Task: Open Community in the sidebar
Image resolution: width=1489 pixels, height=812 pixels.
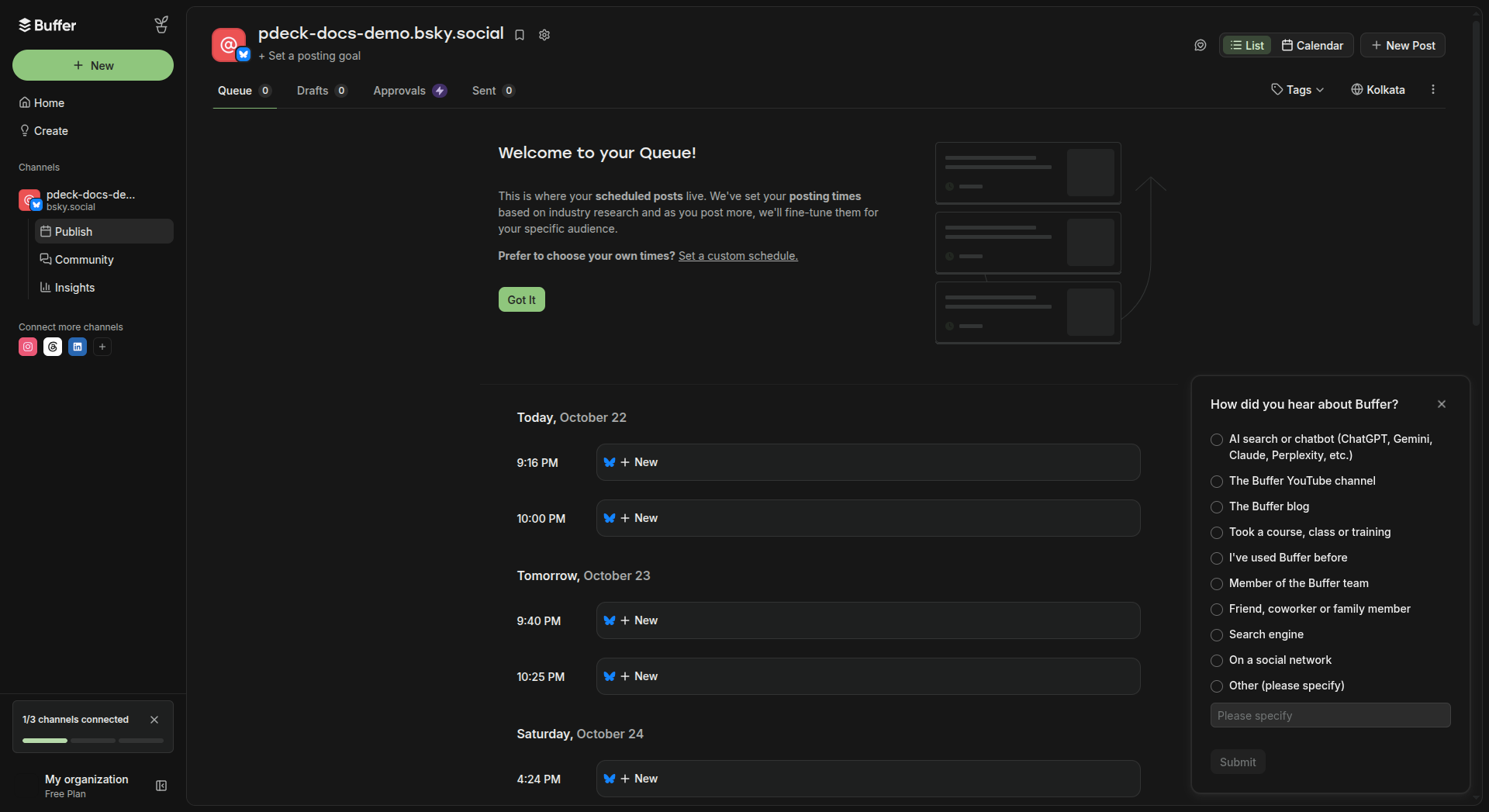Action: coord(104,260)
